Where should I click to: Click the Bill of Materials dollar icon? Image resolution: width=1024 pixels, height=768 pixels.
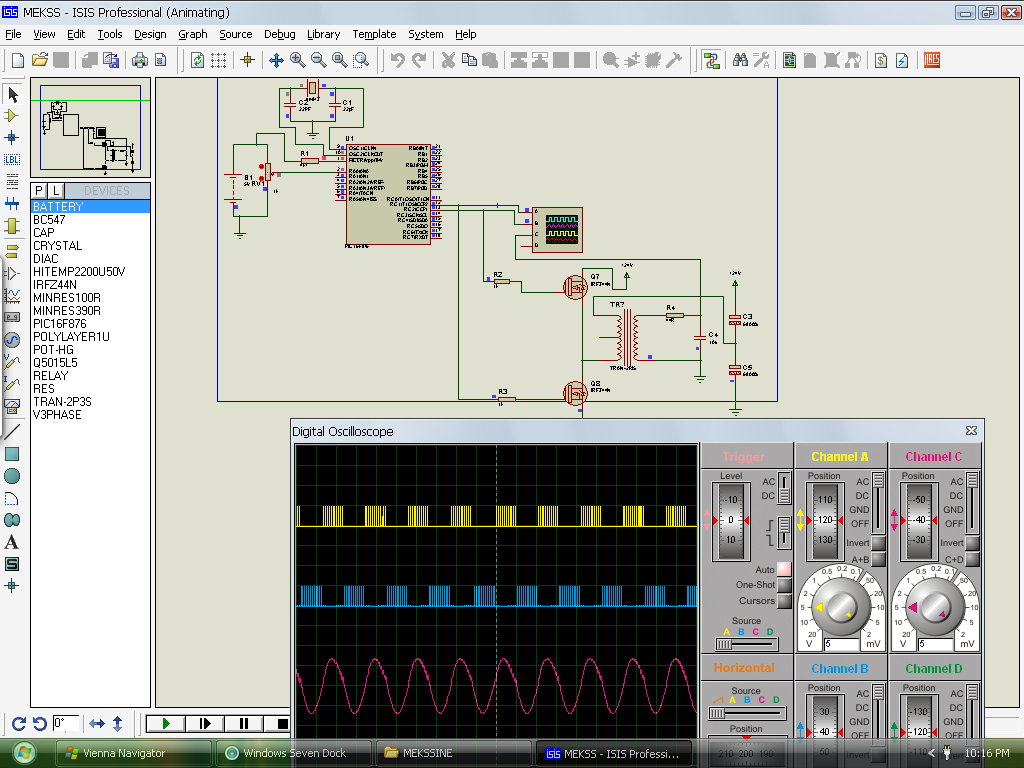[x=880, y=60]
